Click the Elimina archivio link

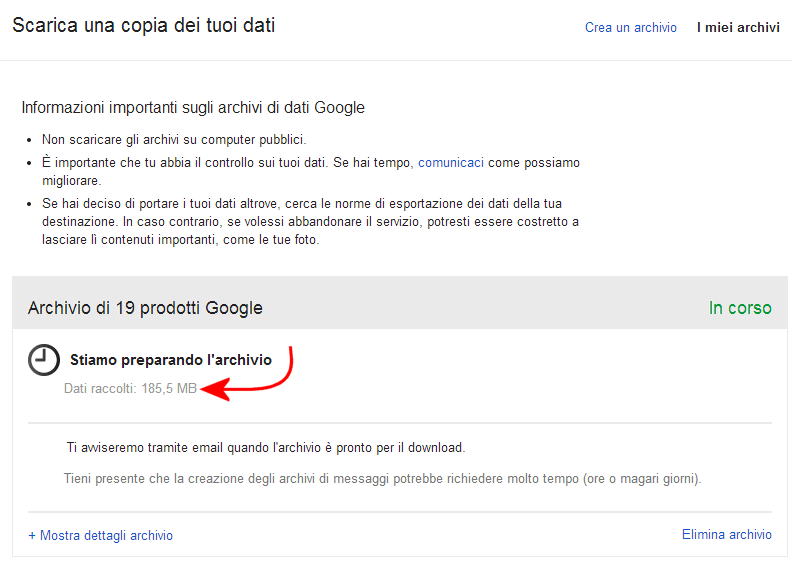click(726, 534)
